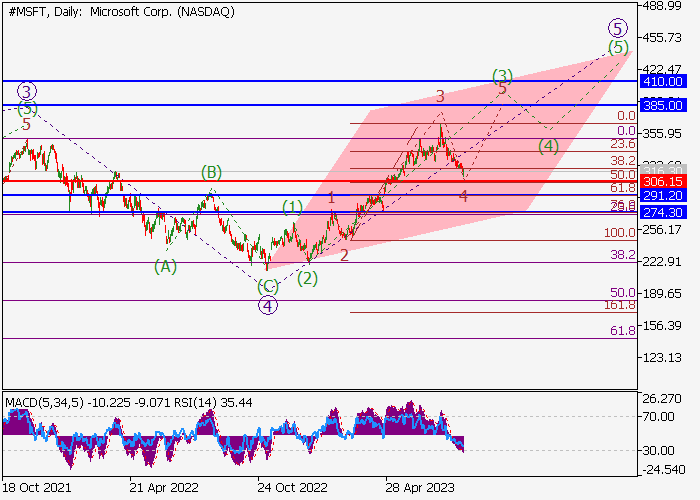Click the purple 61.8 Fibonacci label near 156.39
Viewport: 700px width, 500px height.
[623, 331]
